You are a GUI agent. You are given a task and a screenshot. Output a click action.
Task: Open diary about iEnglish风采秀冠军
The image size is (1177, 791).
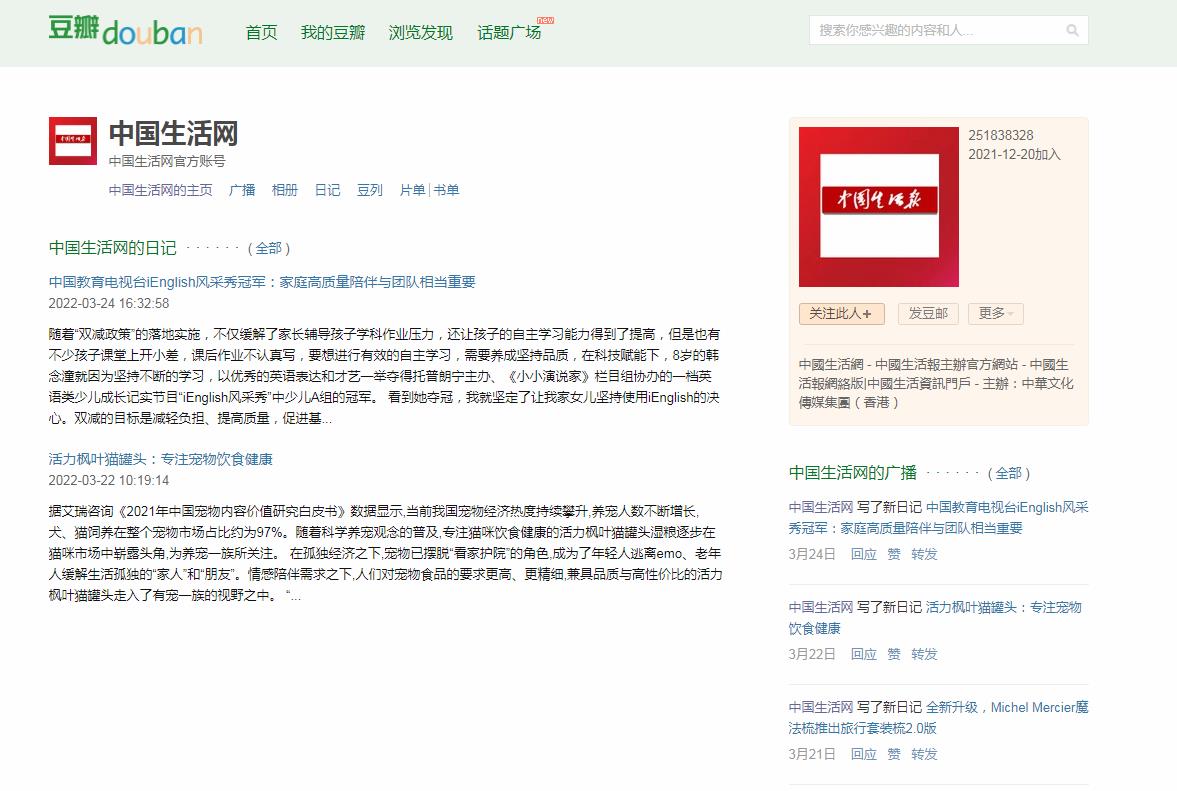[x=262, y=282]
